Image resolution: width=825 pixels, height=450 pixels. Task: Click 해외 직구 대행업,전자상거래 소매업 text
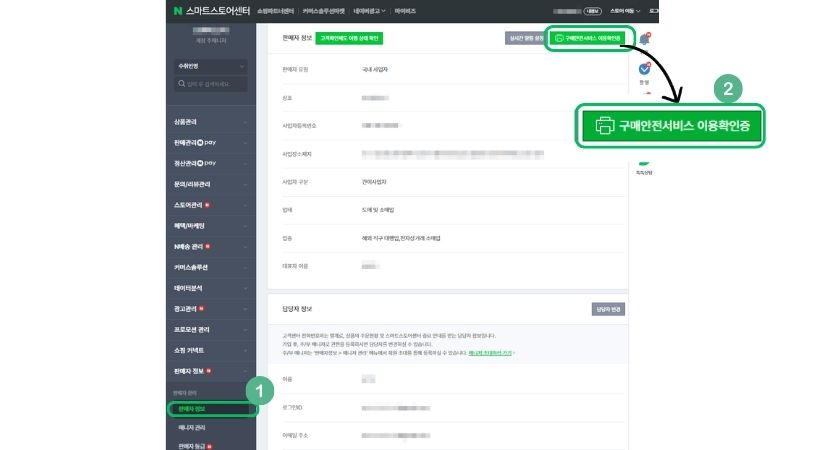click(x=401, y=238)
